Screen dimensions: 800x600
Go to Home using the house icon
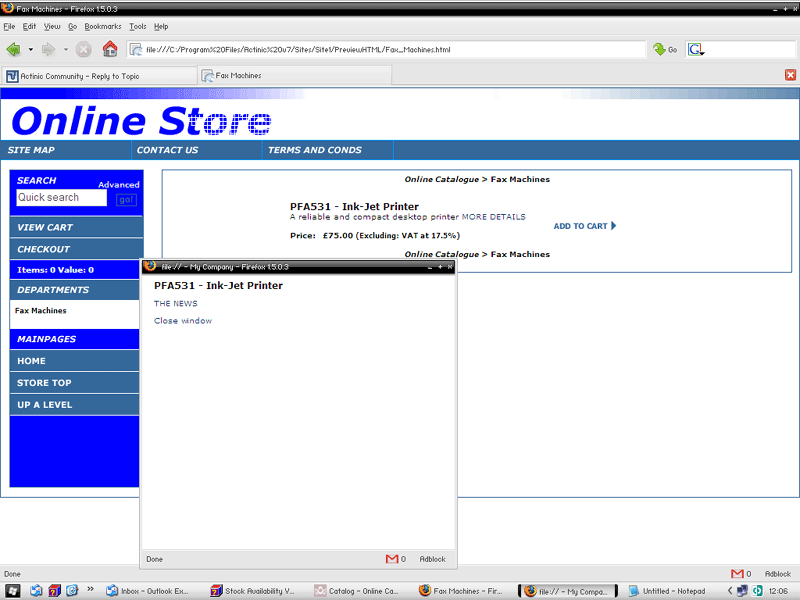click(x=110, y=49)
